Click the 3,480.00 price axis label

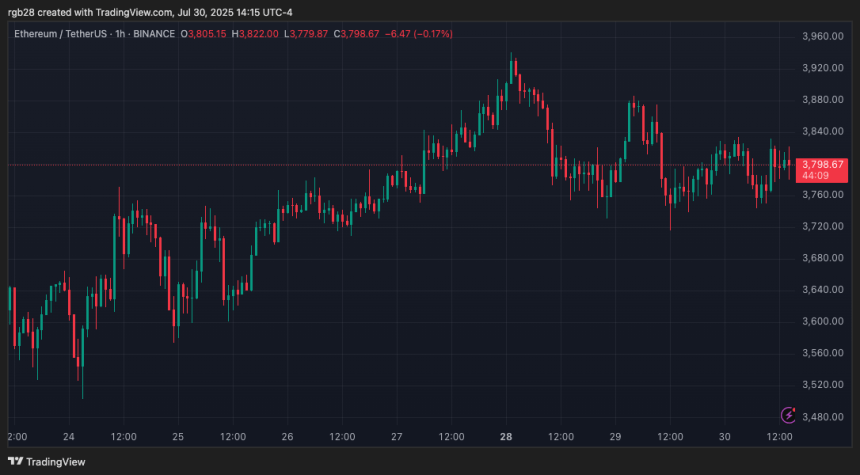coord(824,416)
